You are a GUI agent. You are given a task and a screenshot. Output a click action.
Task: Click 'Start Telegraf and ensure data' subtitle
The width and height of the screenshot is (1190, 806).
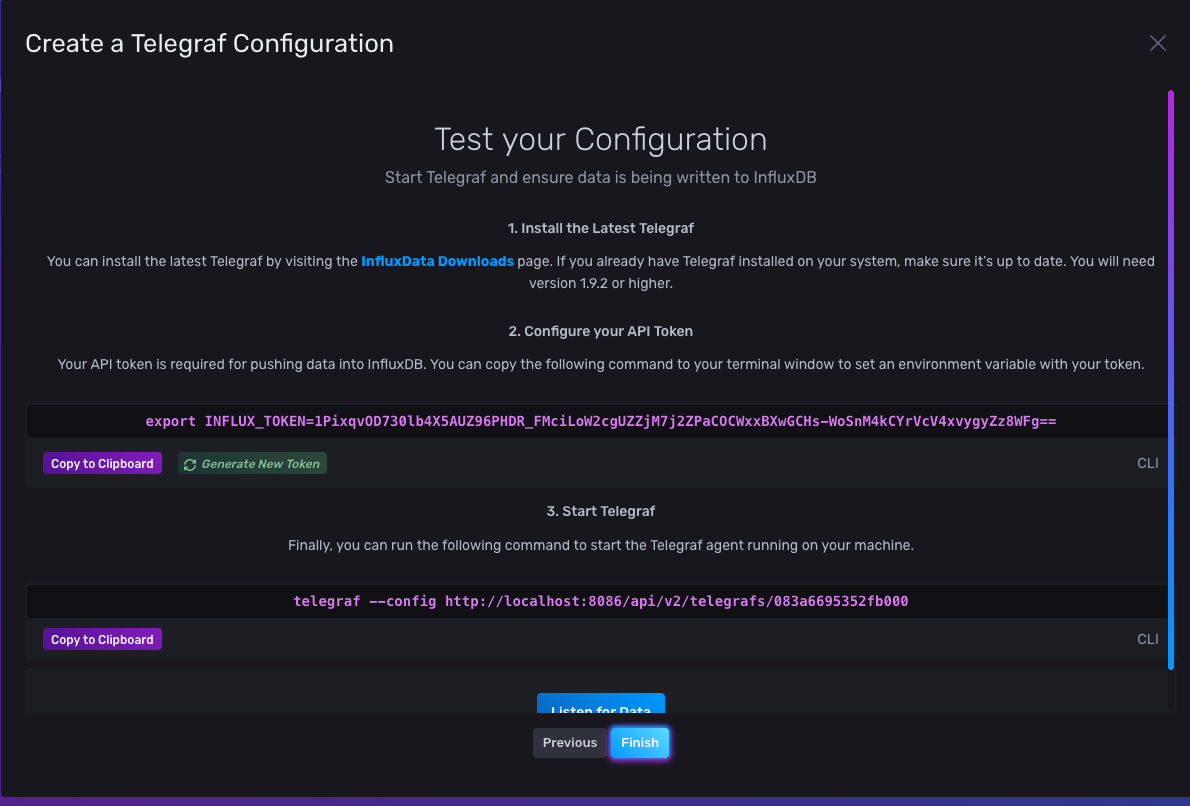coord(600,178)
